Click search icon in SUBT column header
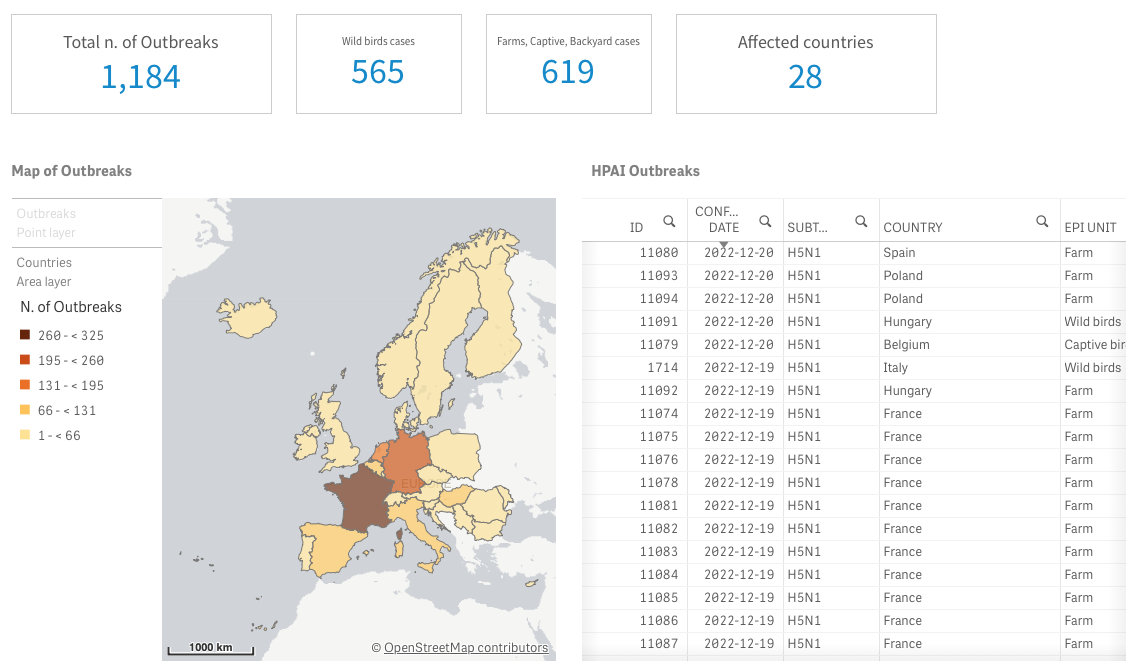The image size is (1138, 668). [x=860, y=221]
